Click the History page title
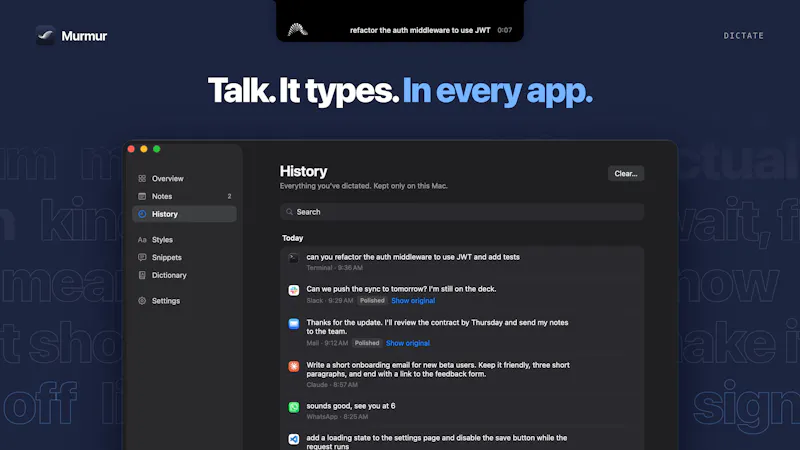This screenshot has height=450, width=800. coord(303,171)
